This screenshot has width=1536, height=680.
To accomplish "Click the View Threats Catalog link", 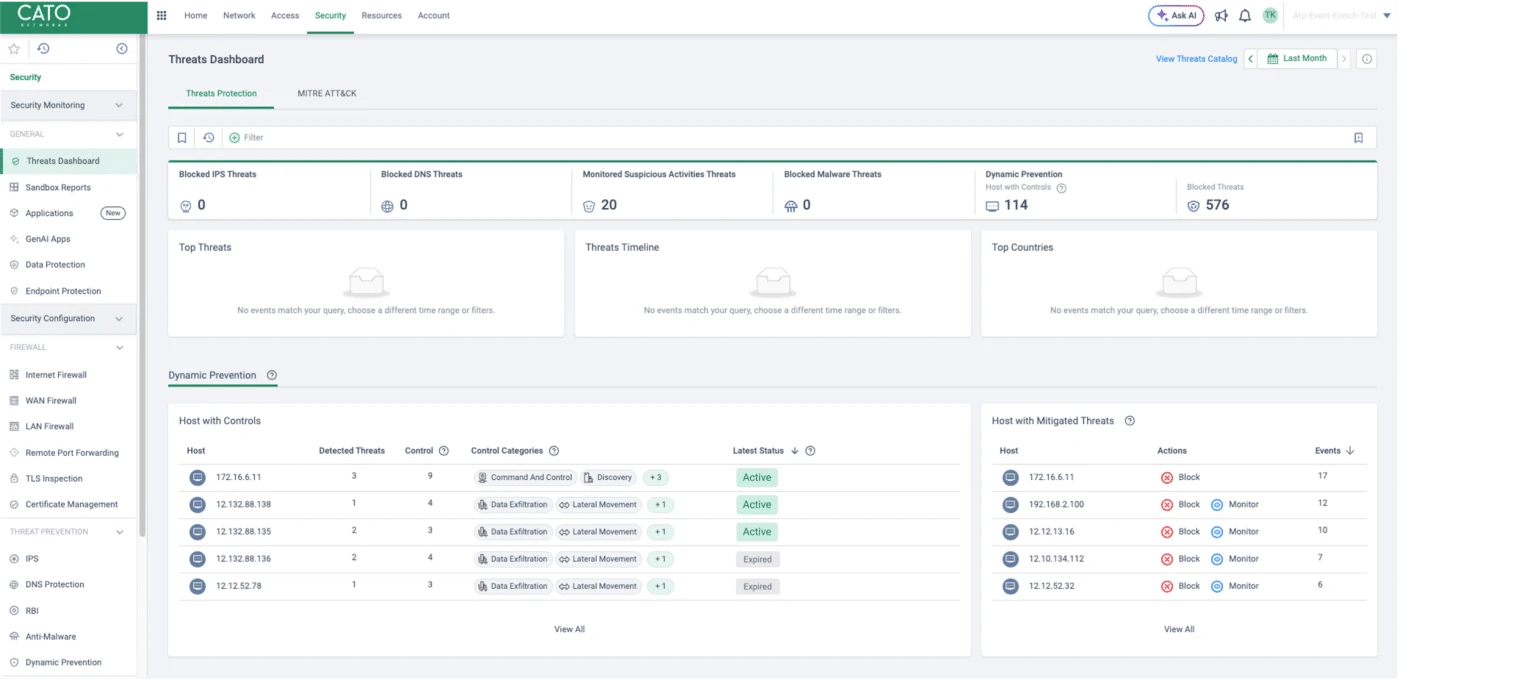I will click(x=1196, y=59).
